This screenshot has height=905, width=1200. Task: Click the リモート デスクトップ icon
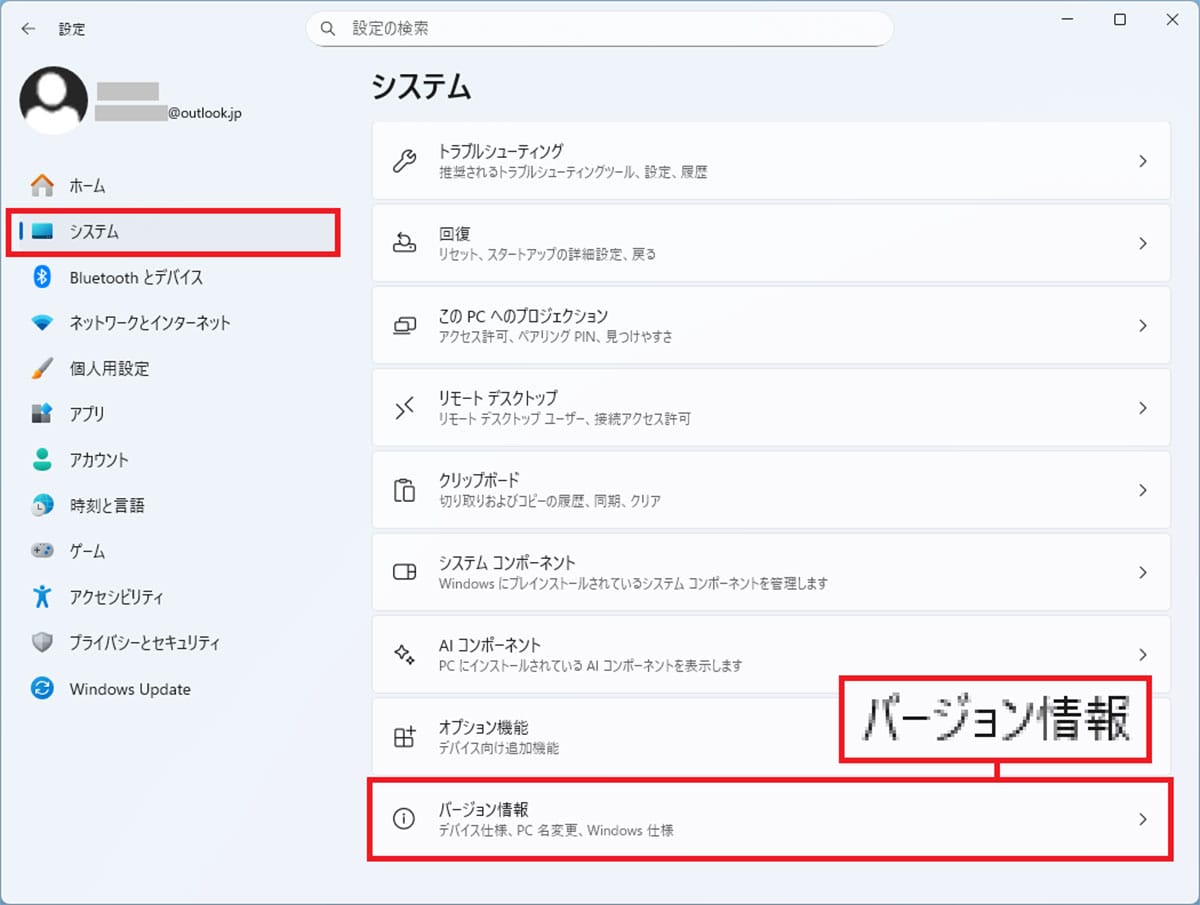404,408
